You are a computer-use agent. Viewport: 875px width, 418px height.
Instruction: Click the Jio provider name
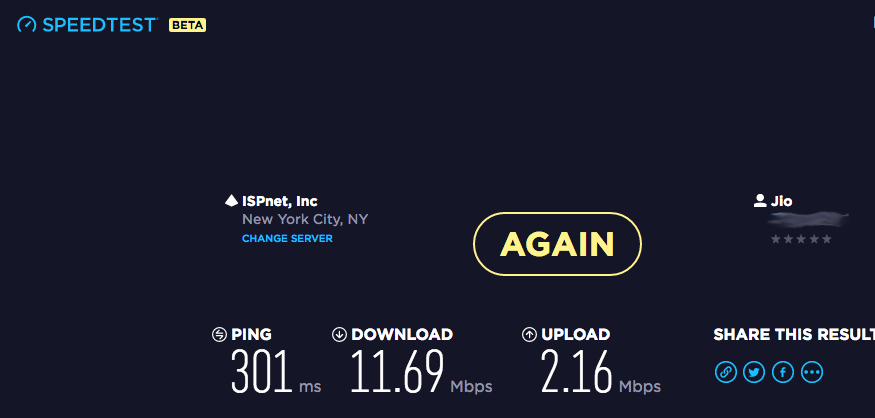(x=782, y=201)
